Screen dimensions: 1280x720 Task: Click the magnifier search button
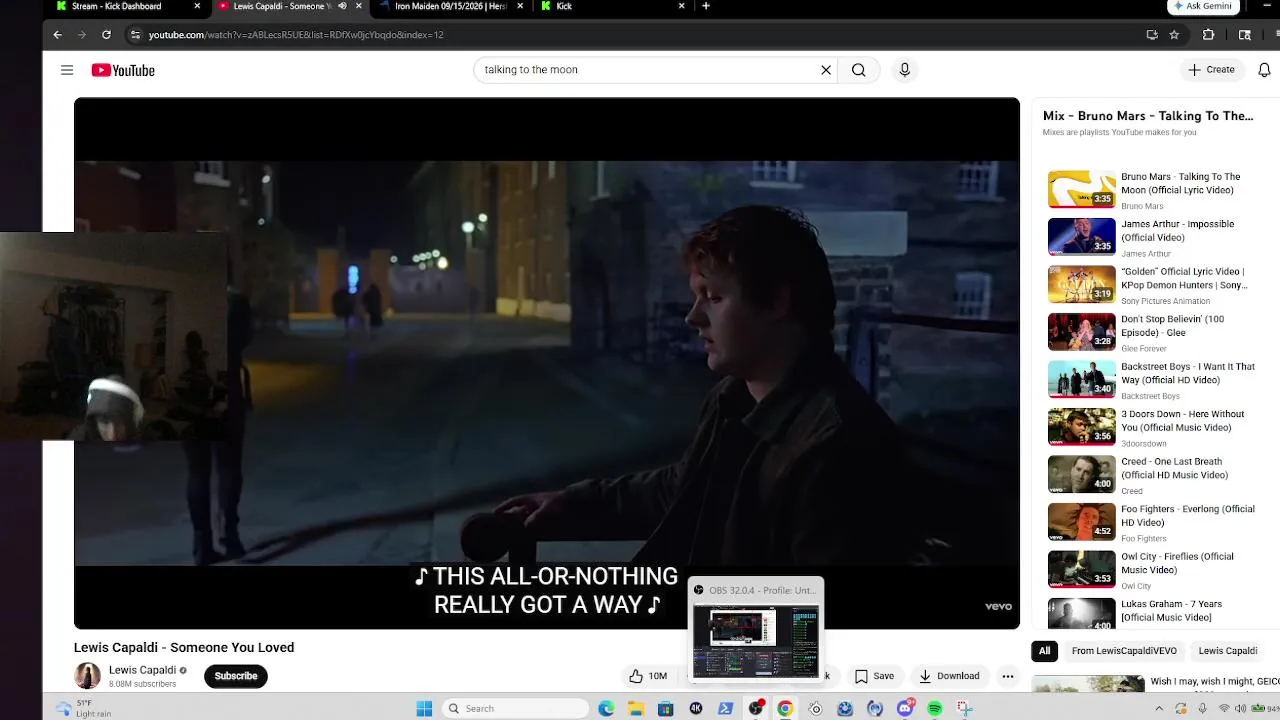click(x=858, y=70)
